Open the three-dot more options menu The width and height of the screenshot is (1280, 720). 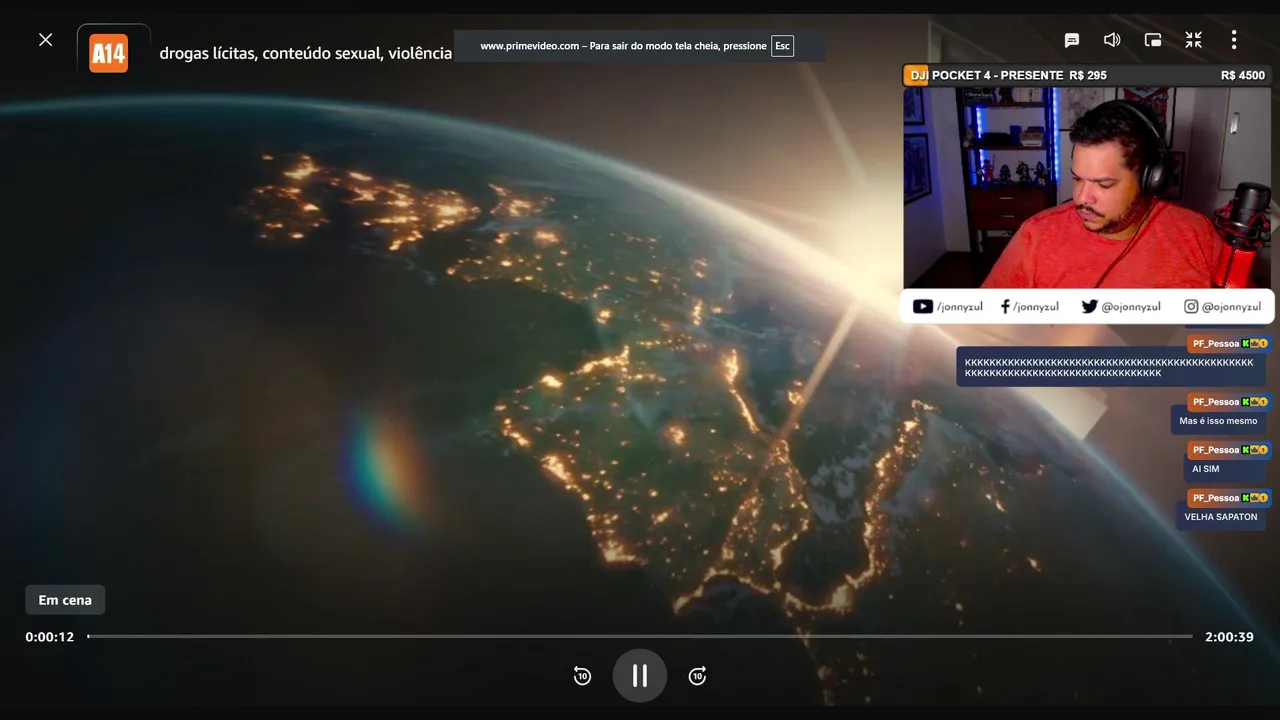point(1234,40)
